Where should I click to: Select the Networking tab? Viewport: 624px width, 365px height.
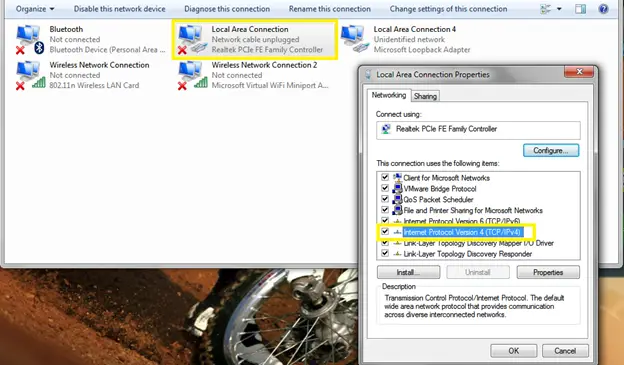pos(388,95)
